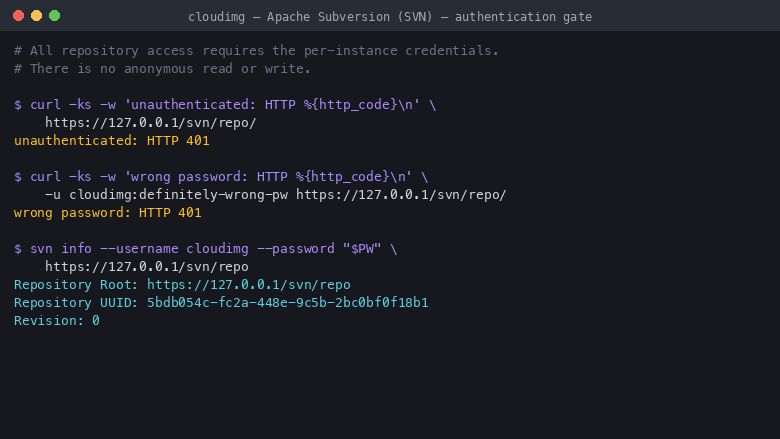Click the 'wrong password: HTTP 401' output
The width and height of the screenshot is (780, 439).
(x=107, y=213)
